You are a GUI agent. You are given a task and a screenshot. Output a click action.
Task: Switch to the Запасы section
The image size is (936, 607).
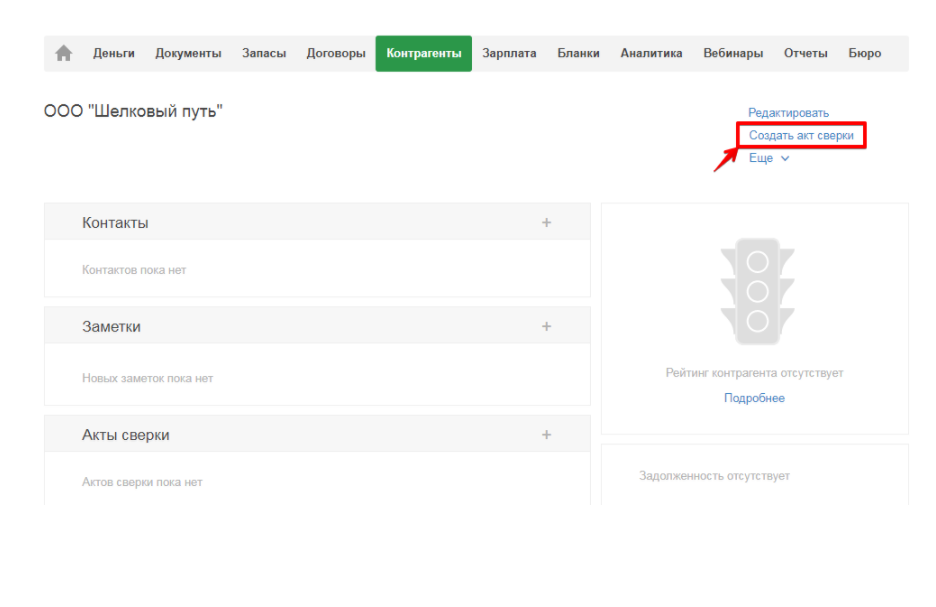[x=264, y=54]
